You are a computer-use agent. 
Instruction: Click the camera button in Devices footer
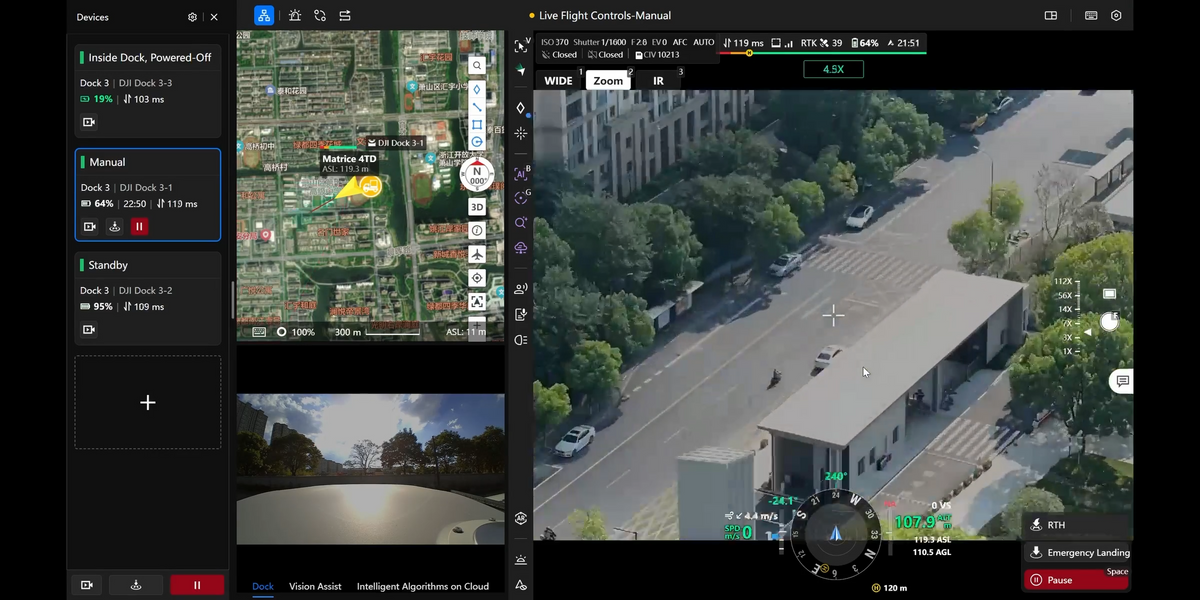coord(87,585)
